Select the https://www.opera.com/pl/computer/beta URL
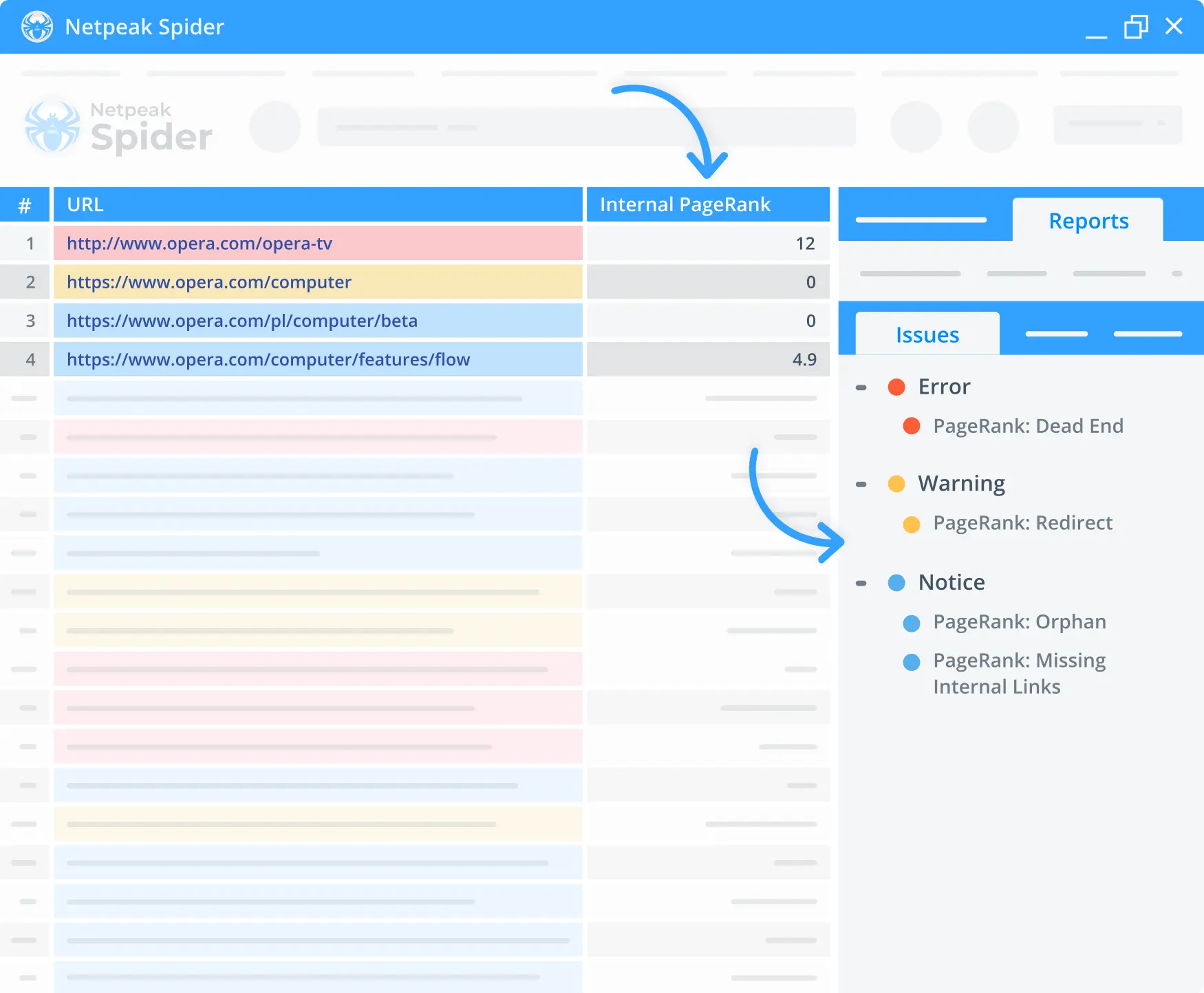 pyautogui.click(x=242, y=321)
